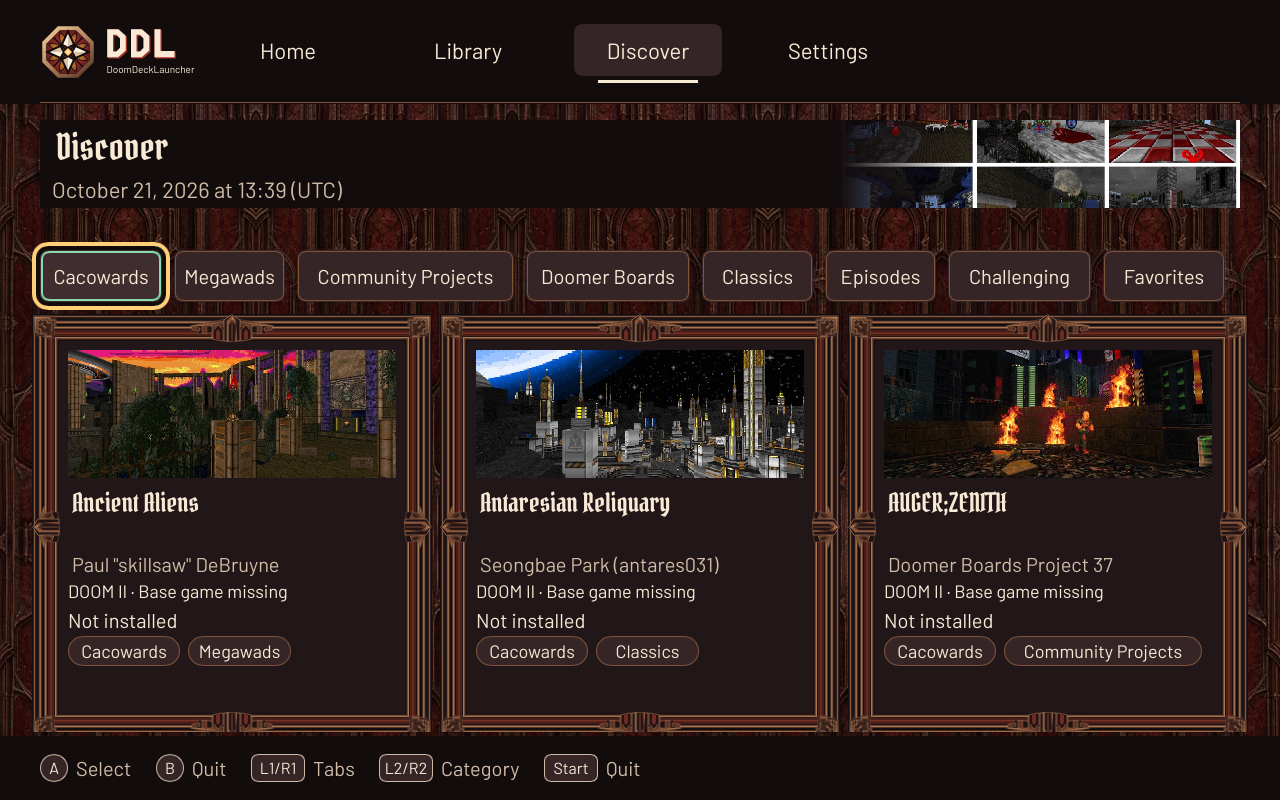Click the Cacowards tag on Antaresian Reliquary
Image resolution: width=1280 pixels, height=800 pixels.
(x=532, y=652)
